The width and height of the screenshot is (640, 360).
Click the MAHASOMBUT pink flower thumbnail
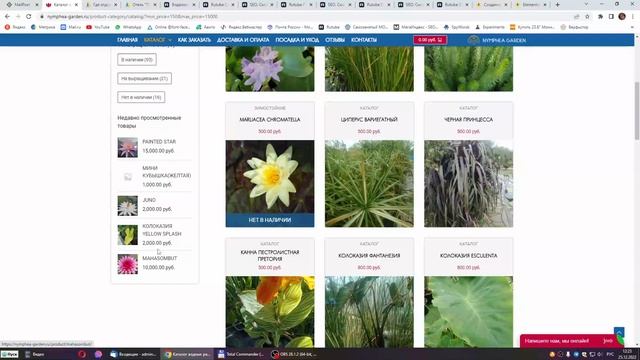(128, 264)
